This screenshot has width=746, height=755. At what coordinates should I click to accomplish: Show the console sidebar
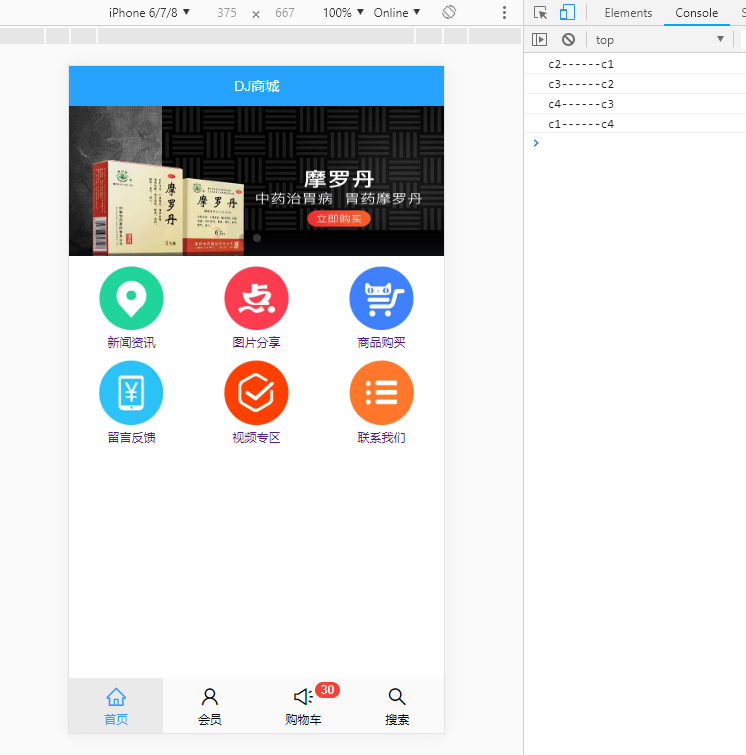tap(539, 39)
